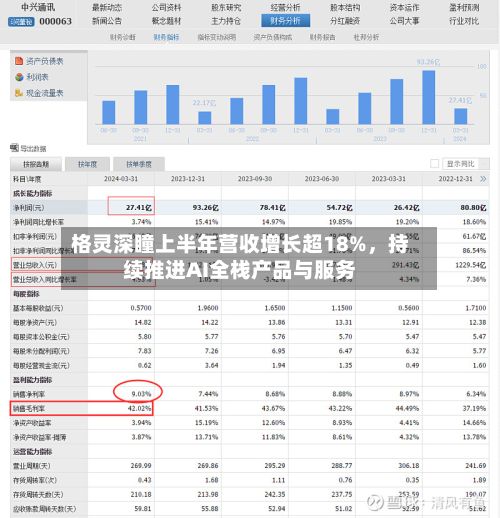Screen dimensions: 500x518
Task: Go to the 盈利预测 section
Action: pyautogui.click(x=464, y=8)
